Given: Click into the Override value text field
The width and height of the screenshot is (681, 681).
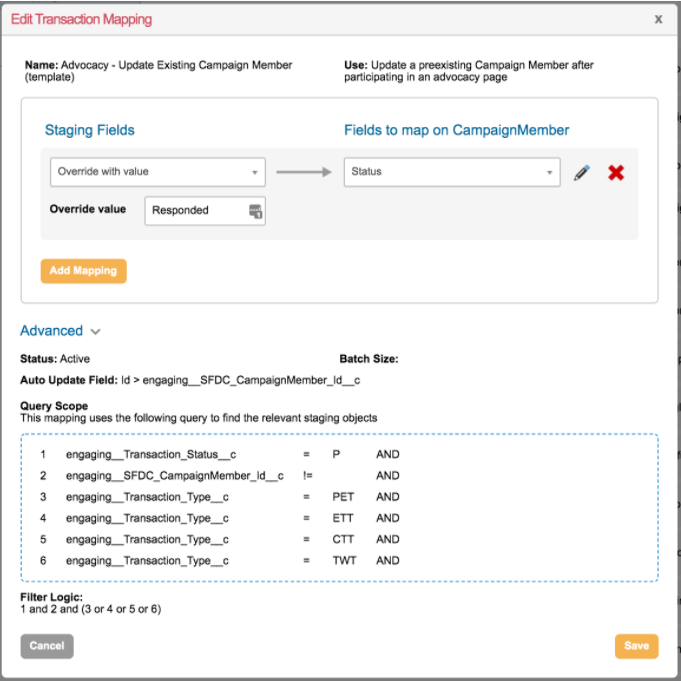Looking at the screenshot, I should click(195, 211).
